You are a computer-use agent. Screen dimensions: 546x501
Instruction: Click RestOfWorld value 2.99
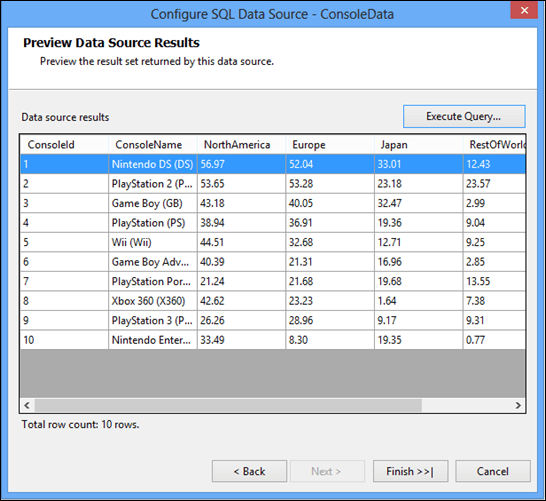pos(494,203)
